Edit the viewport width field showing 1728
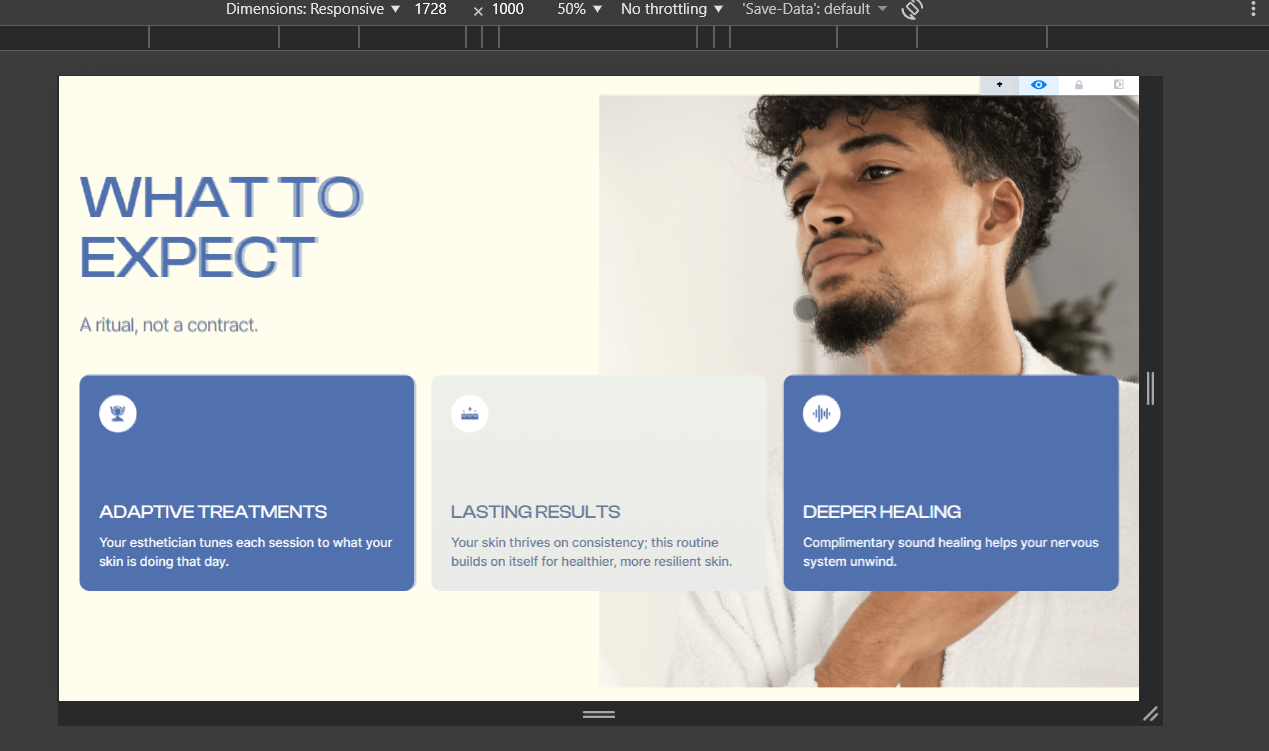 click(430, 9)
